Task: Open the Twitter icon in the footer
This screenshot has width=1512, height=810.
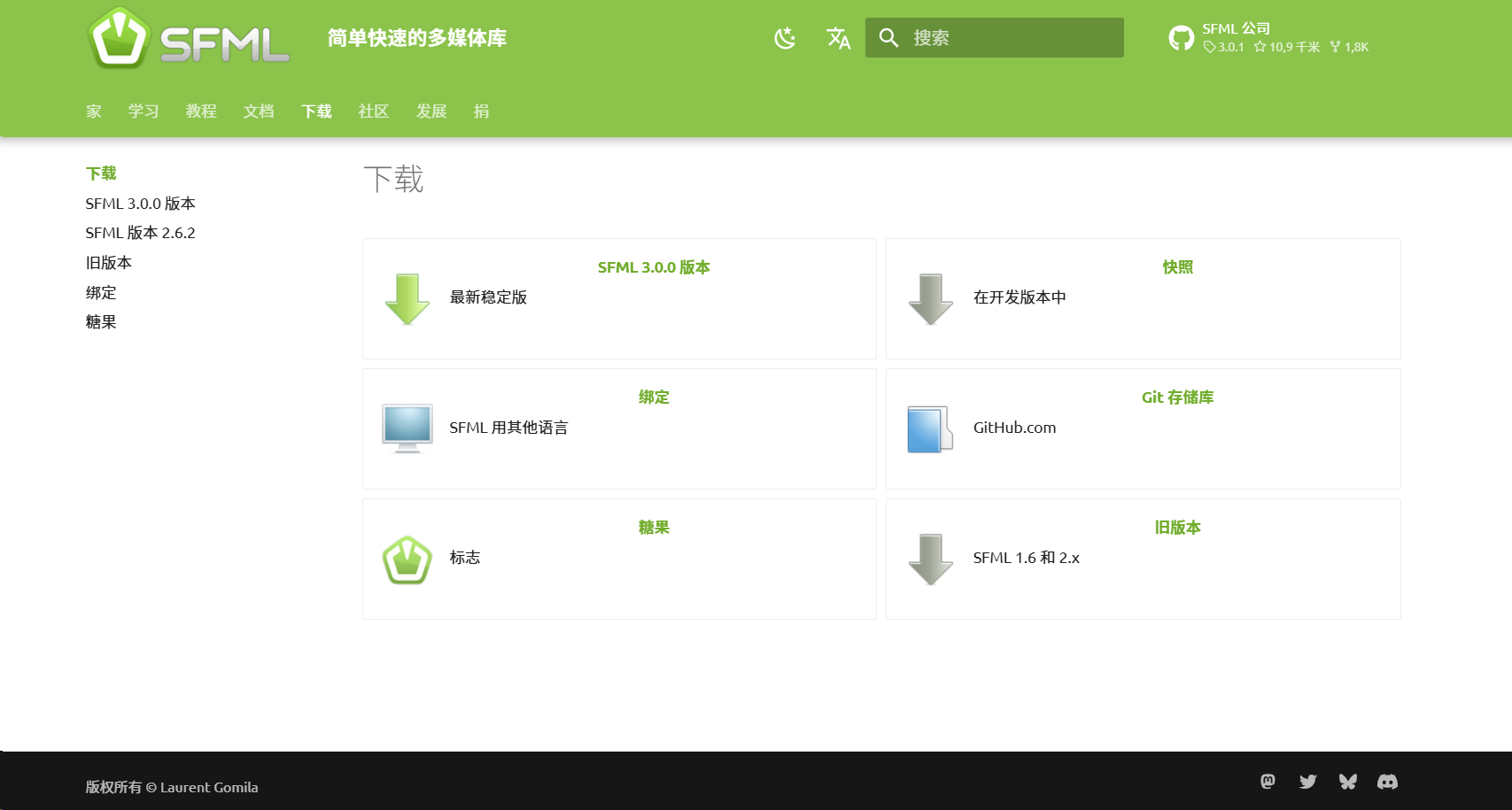Action: (1308, 781)
